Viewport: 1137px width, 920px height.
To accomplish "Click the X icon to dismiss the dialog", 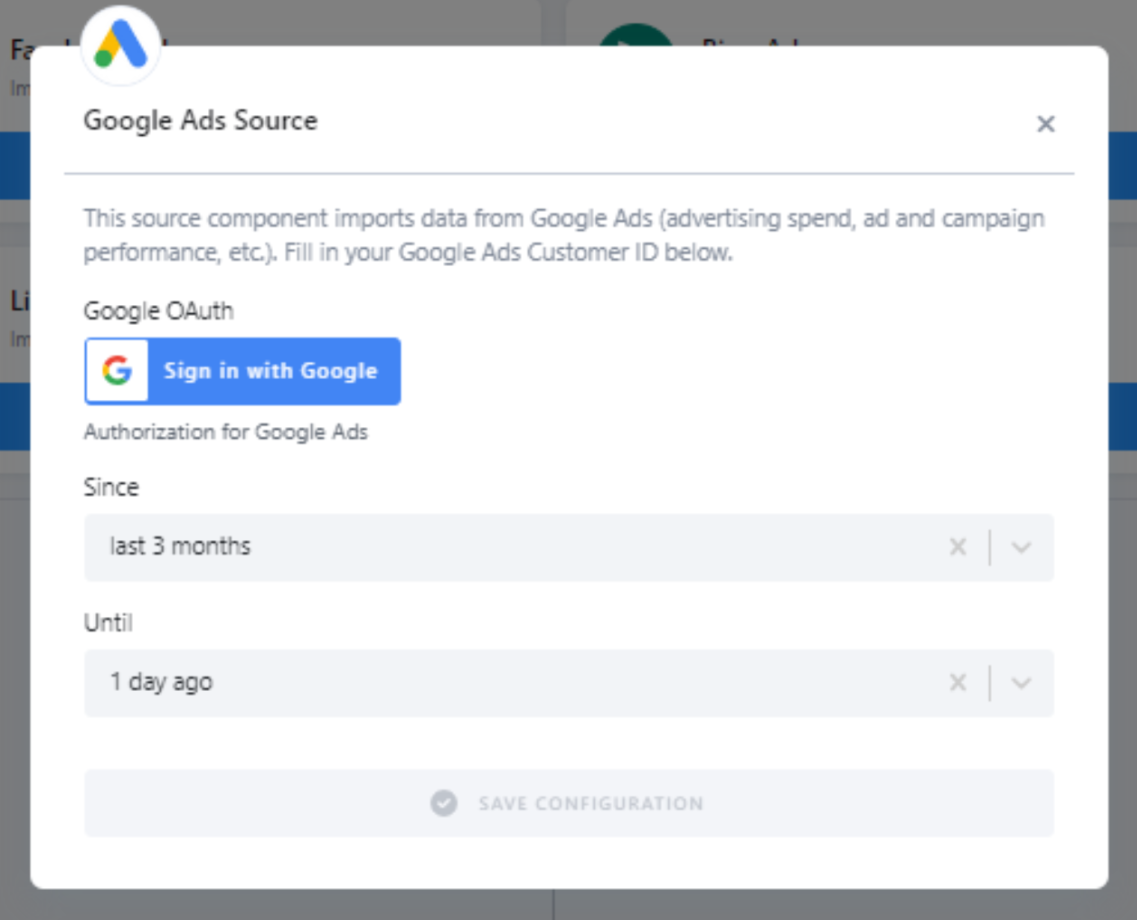I will [1046, 124].
